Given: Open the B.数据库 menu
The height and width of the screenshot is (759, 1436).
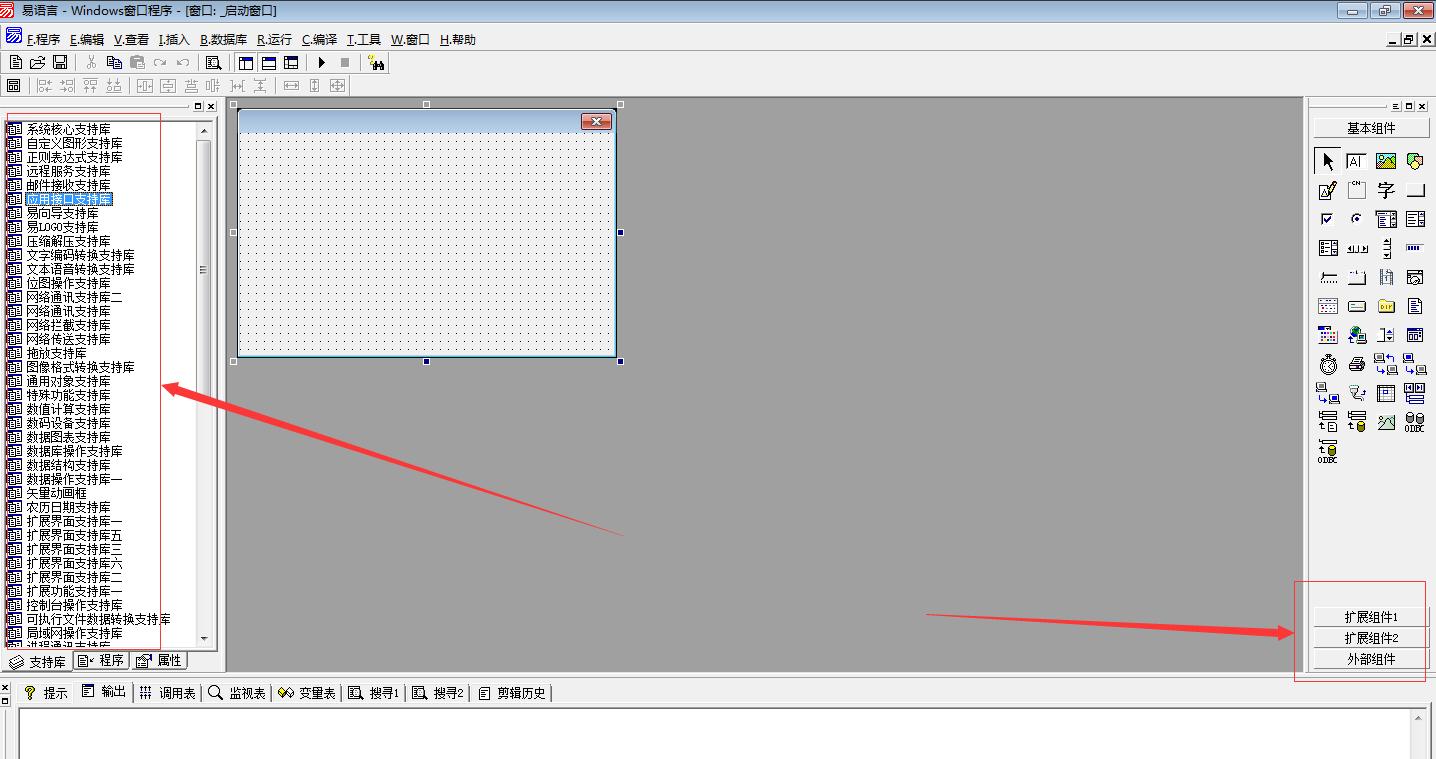Looking at the screenshot, I should 223,40.
